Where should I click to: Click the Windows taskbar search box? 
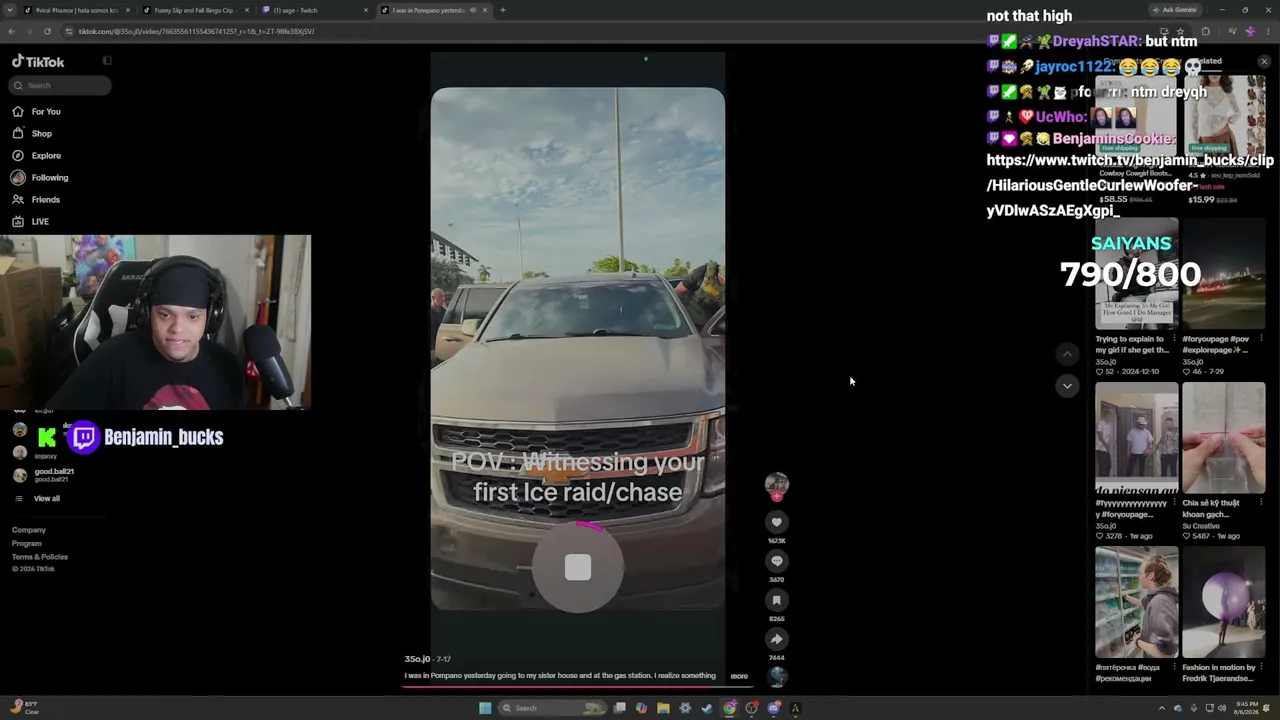coord(553,708)
